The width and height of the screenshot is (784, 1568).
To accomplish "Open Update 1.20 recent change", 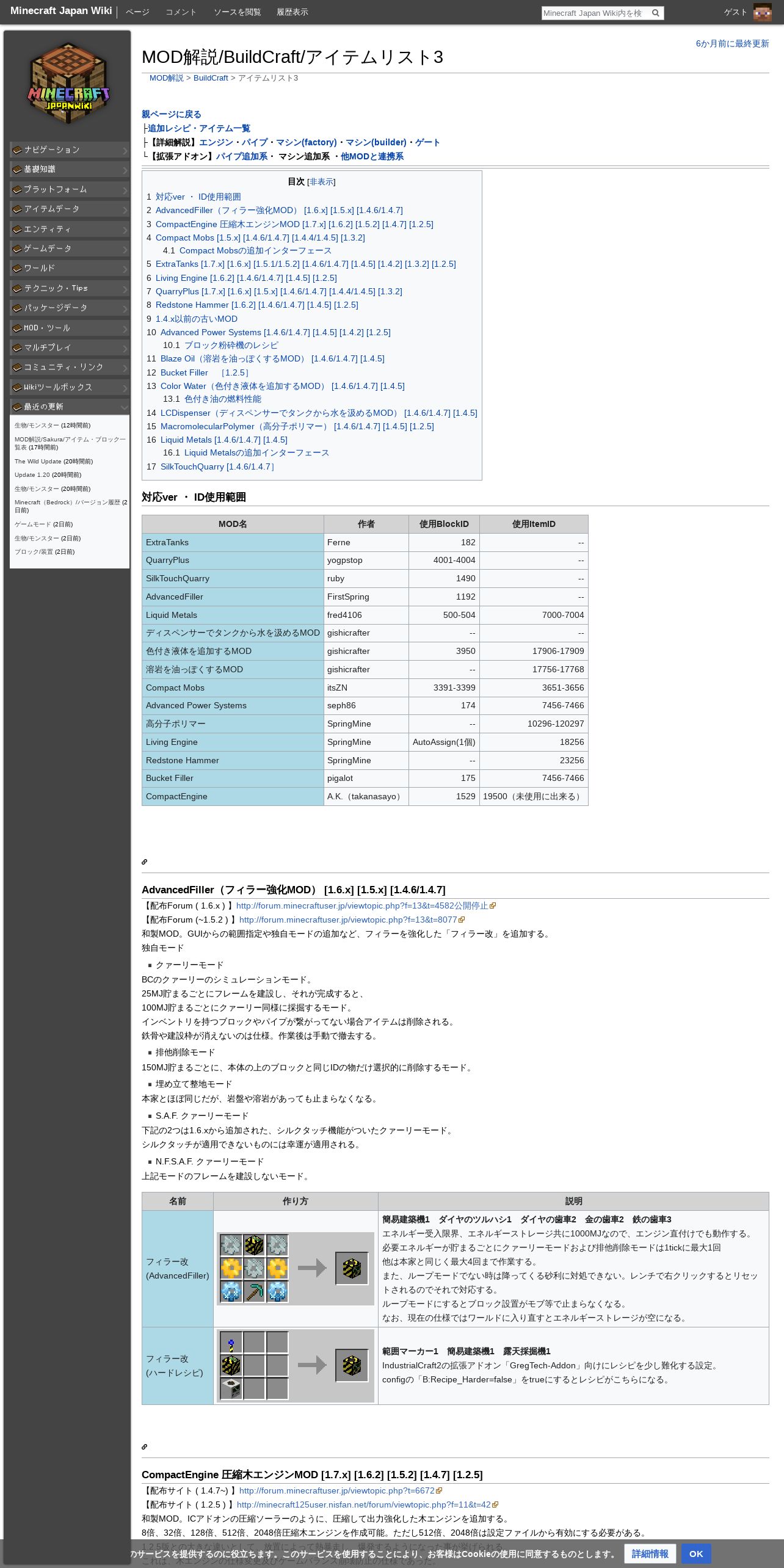I will tap(32, 475).
